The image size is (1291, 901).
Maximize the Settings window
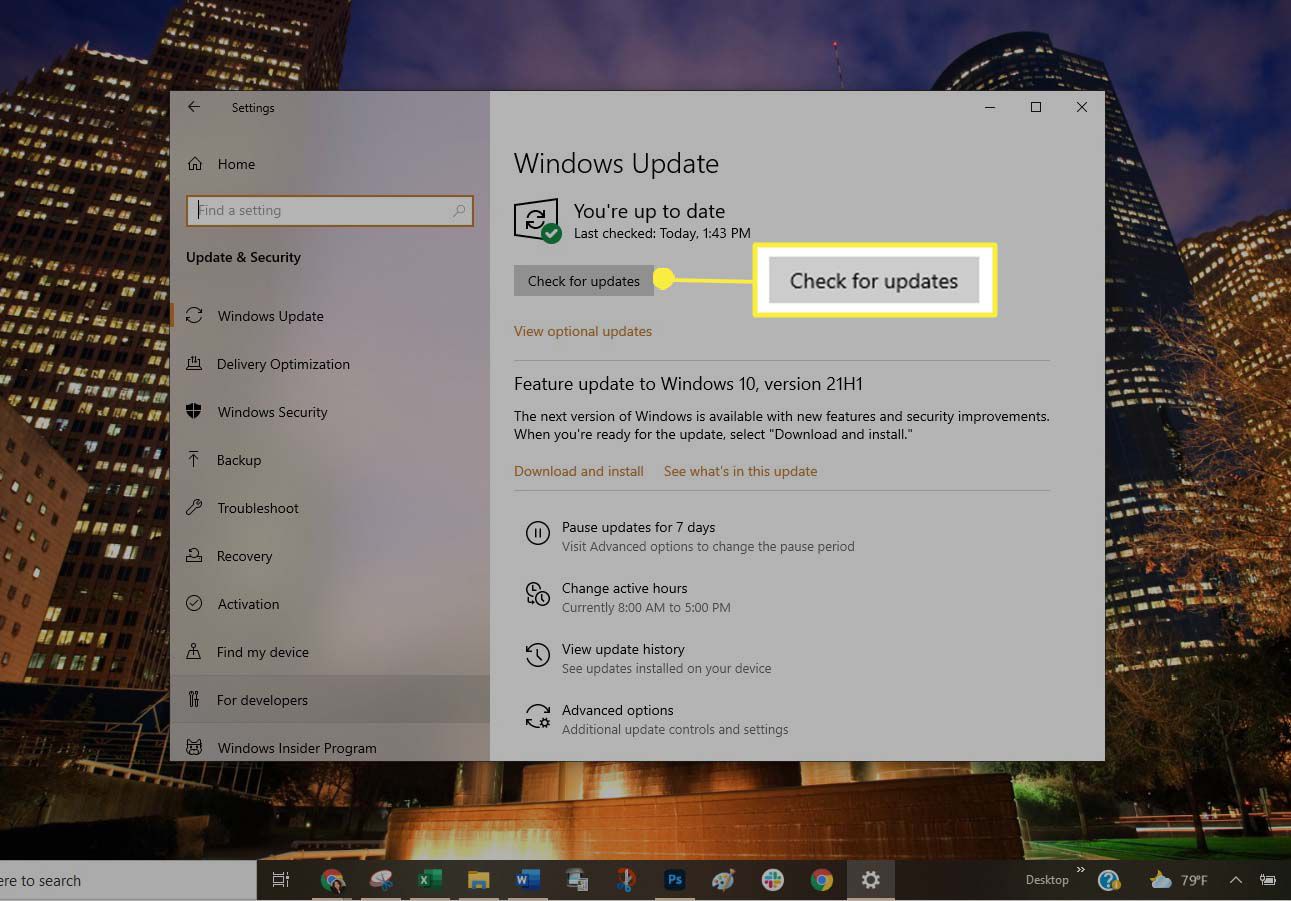point(1036,107)
